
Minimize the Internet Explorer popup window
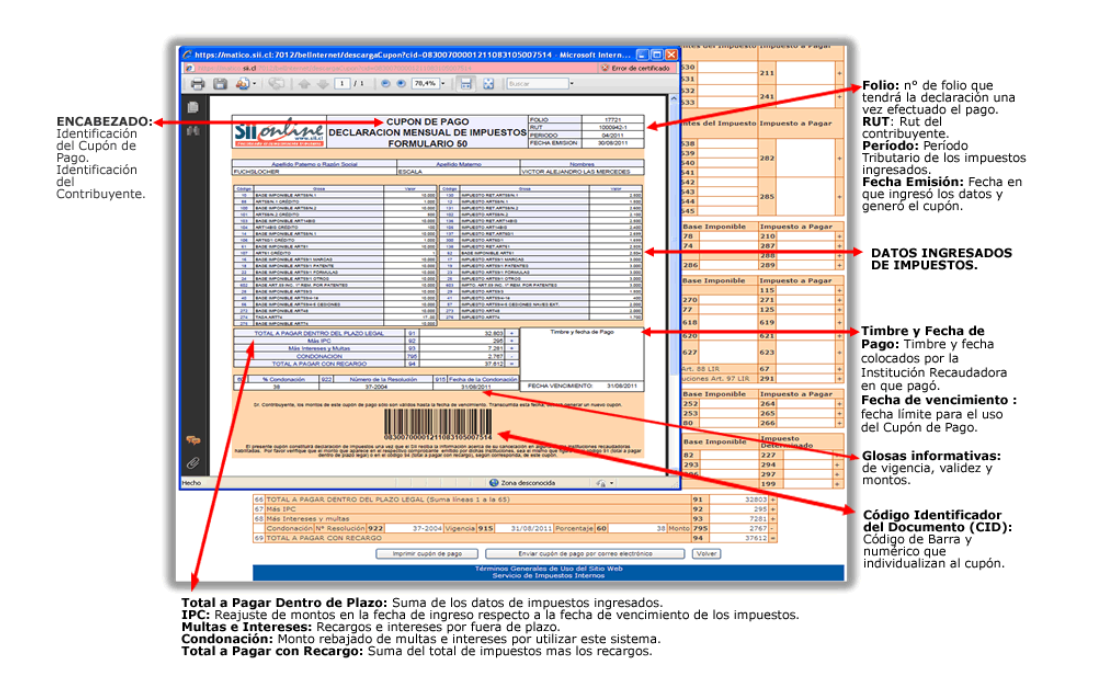pyautogui.click(x=642, y=55)
